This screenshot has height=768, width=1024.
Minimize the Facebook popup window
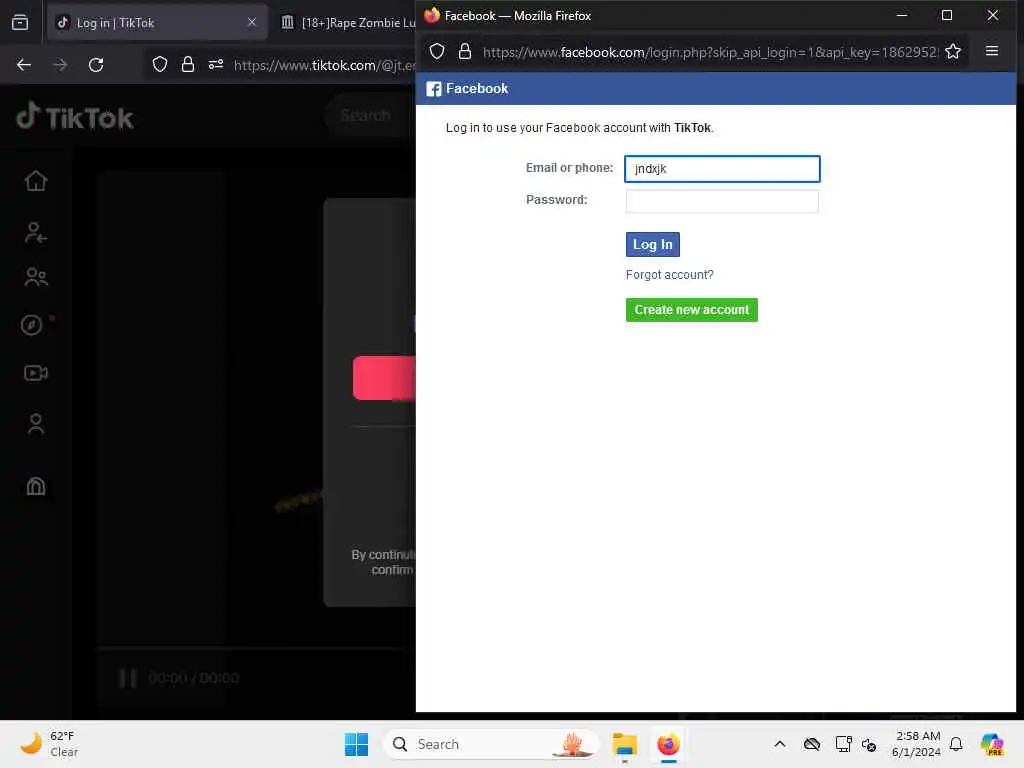tap(902, 15)
